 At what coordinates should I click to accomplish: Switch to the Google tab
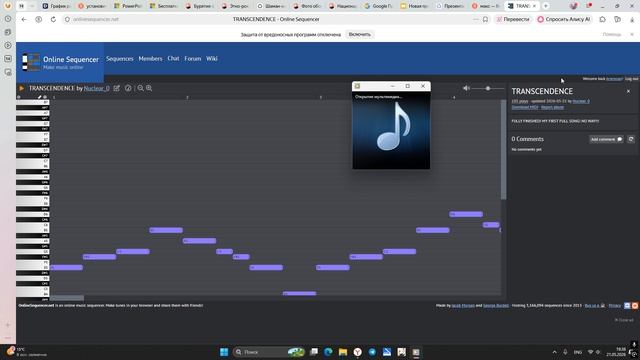click(378, 6)
